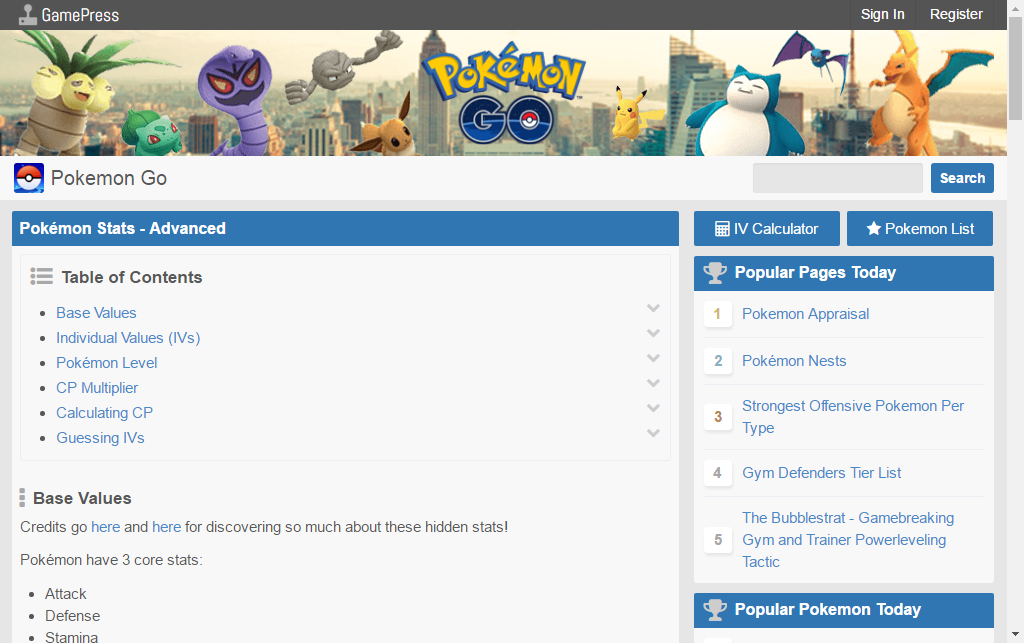Jump to Guessing IVs link

click(100, 438)
